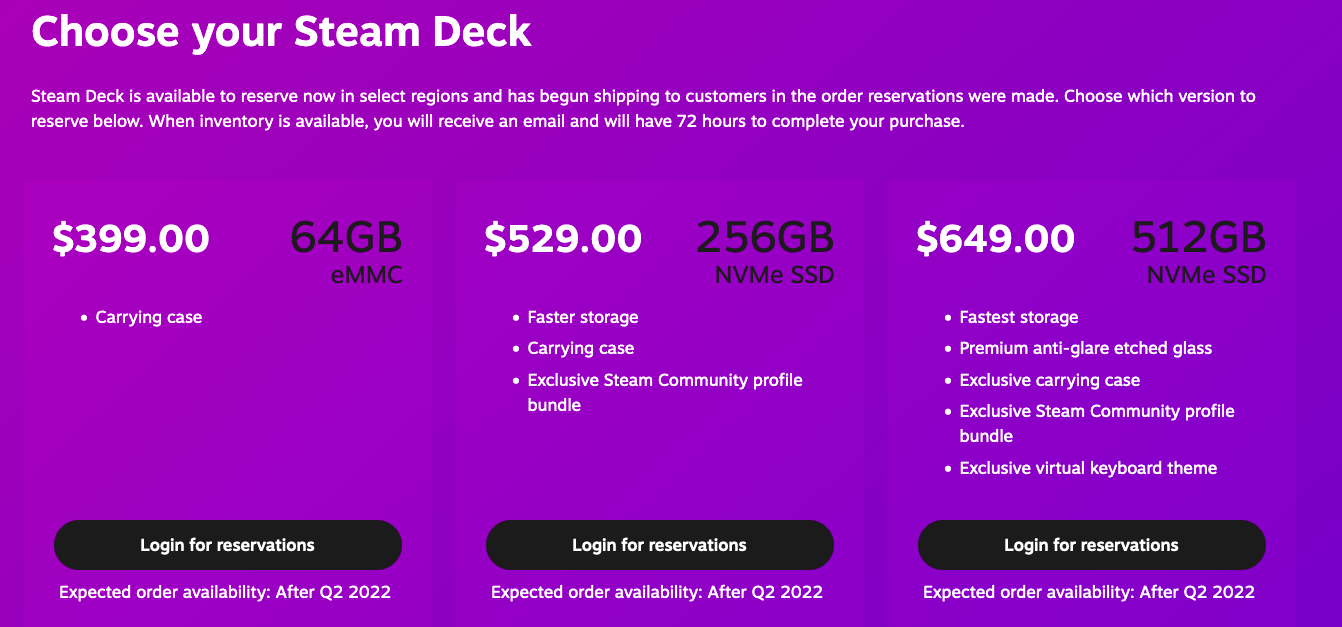
Task: Click the 64GB eMMC storage label
Action: click(x=346, y=251)
